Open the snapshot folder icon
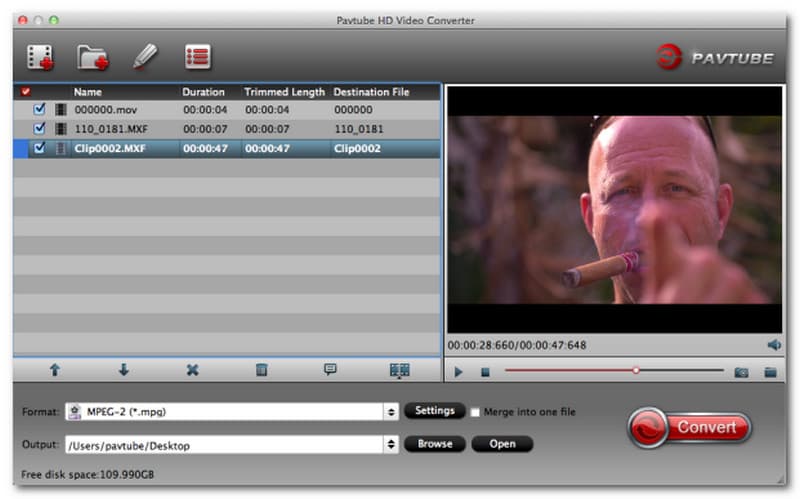The image size is (800, 499). [770, 372]
